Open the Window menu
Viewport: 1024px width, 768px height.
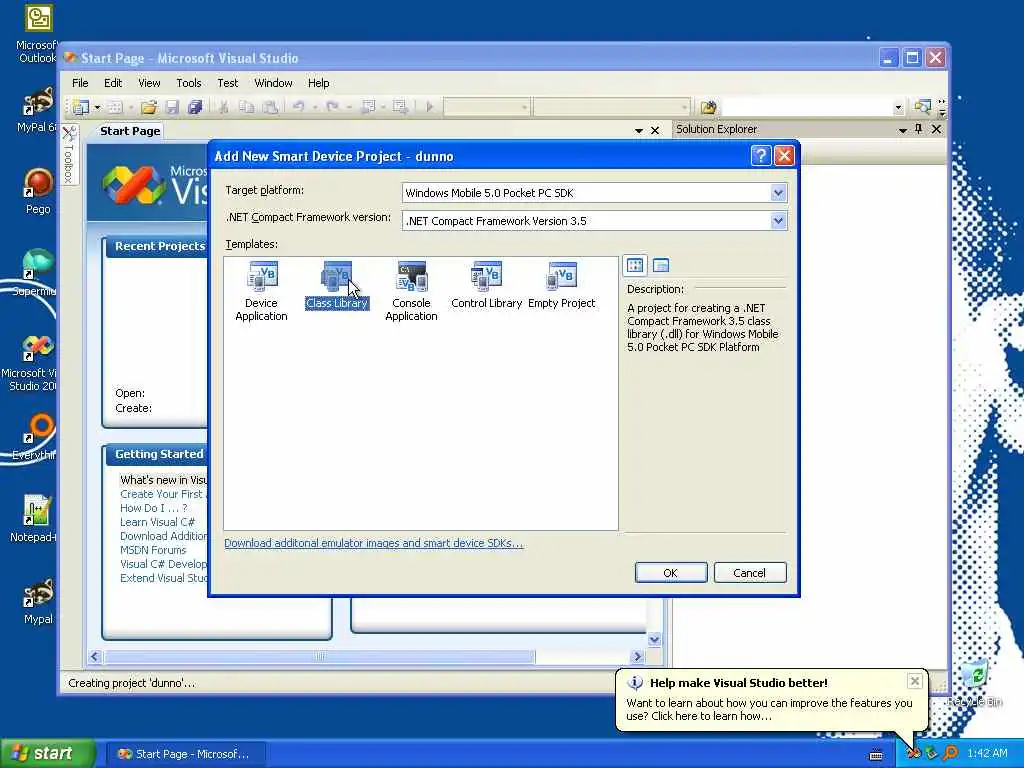(x=273, y=83)
